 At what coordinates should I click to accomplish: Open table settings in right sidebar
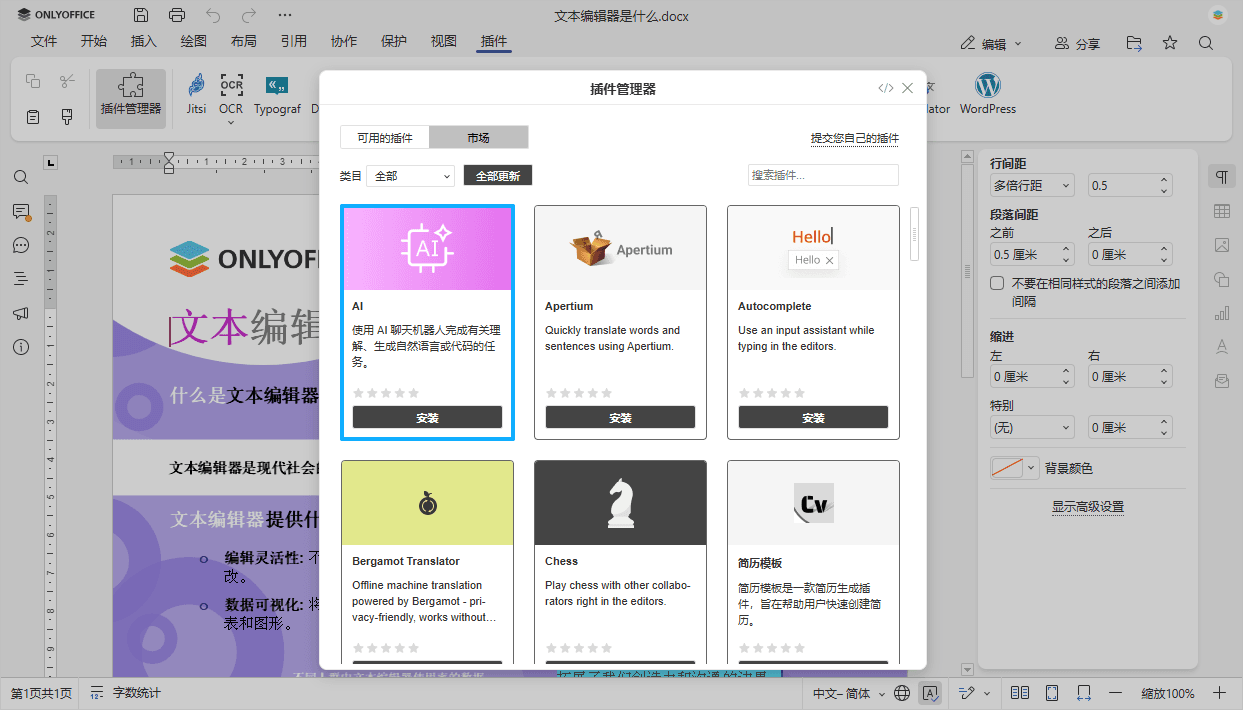click(1221, 211)
